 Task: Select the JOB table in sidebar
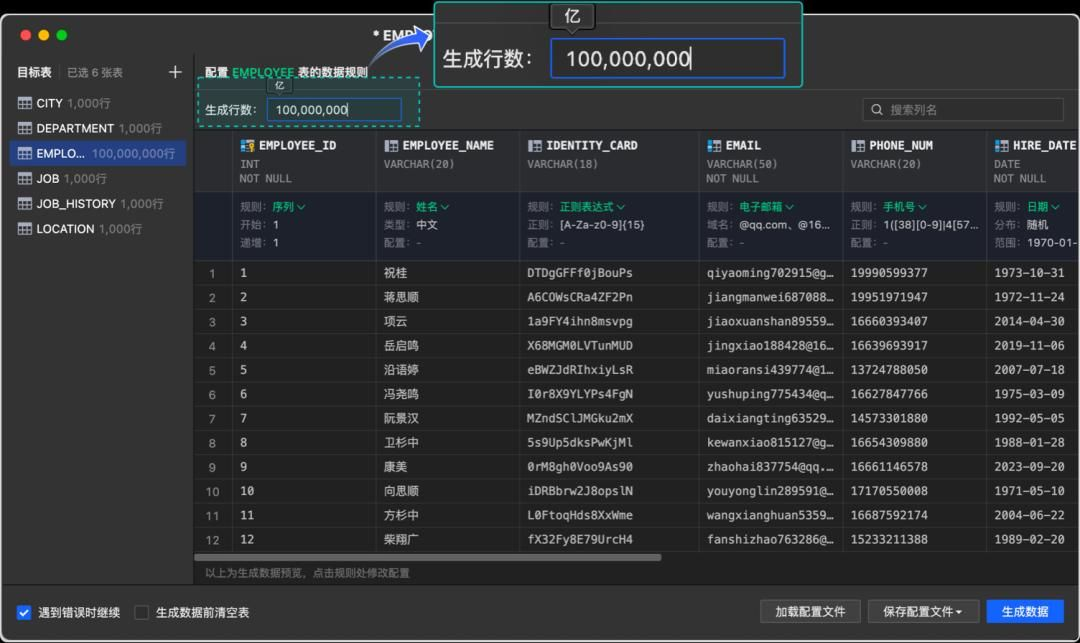98,178
